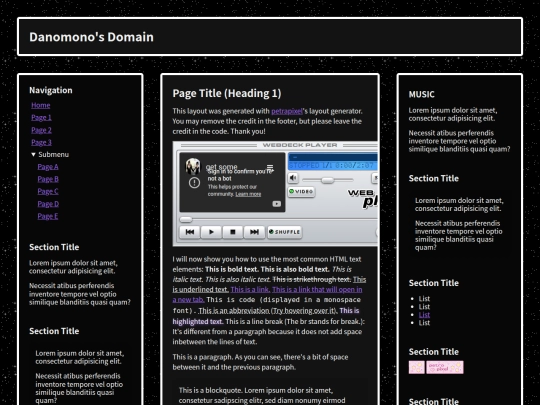Click the MUSIC heading in right sidebar
Viewport: 540px width, 405px height.
tap(422, 94)
